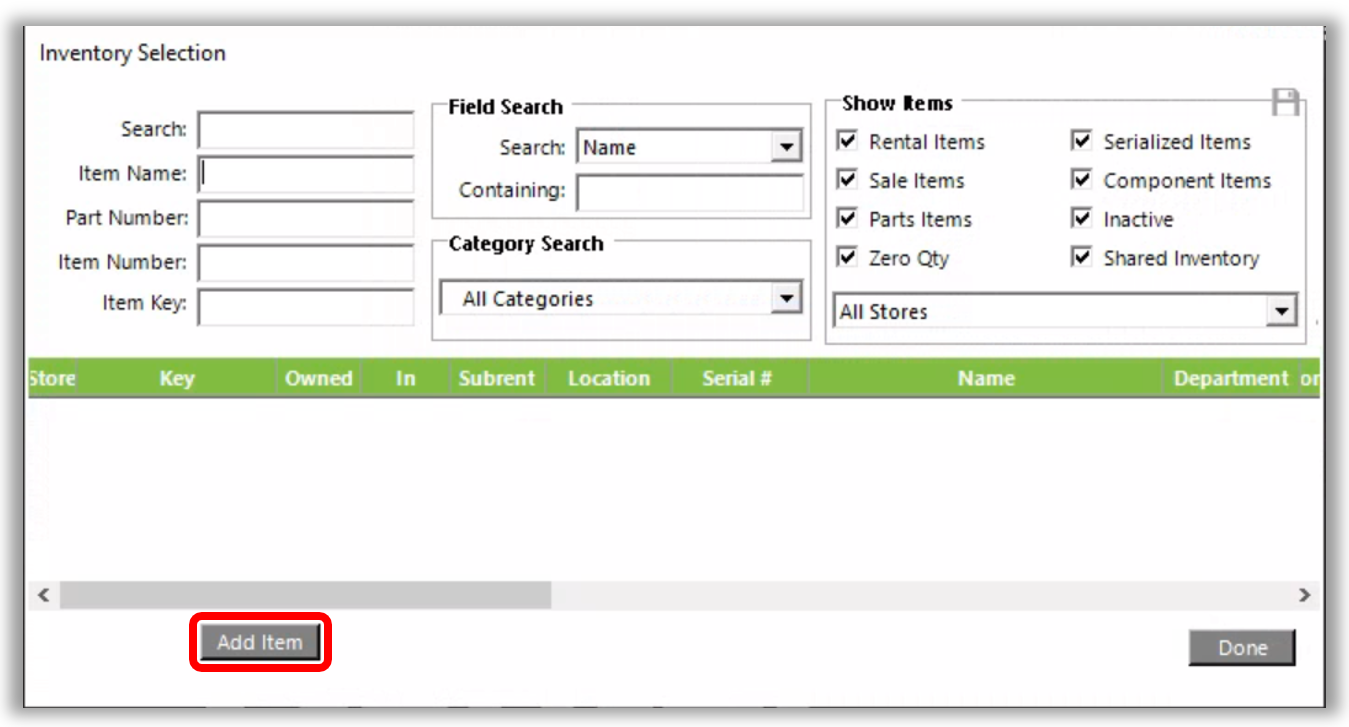Toggle the Sale Items checkbox
1349x727 pixels.
pyautogui.click(x=847, y=181)
